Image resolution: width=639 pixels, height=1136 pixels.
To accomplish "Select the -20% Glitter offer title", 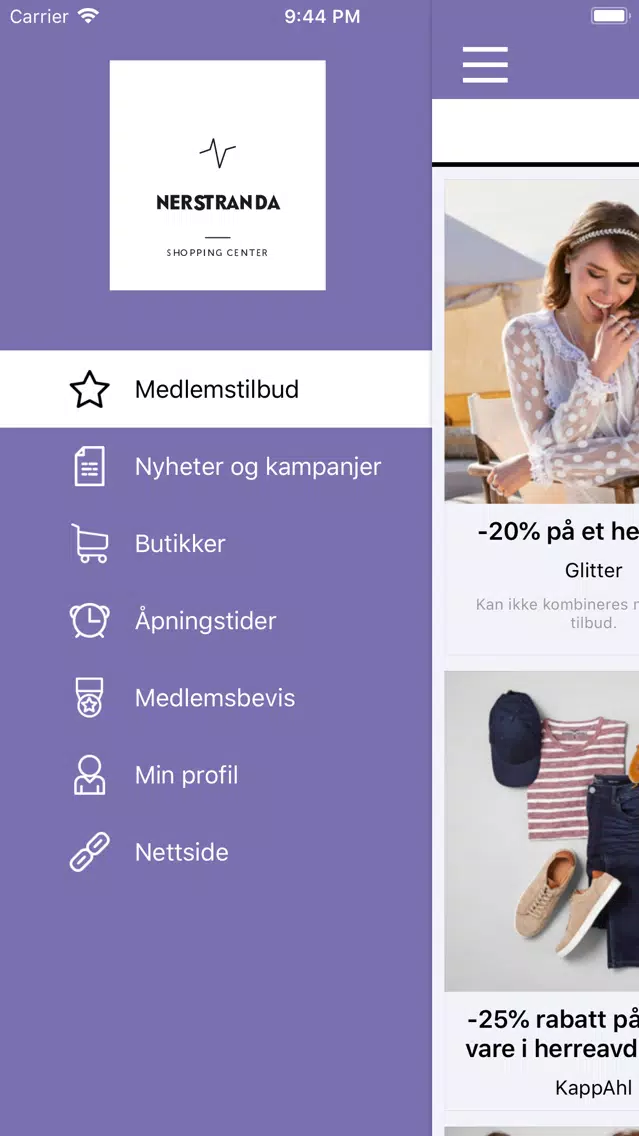I will pyautogui.click(x=558, y=532).
